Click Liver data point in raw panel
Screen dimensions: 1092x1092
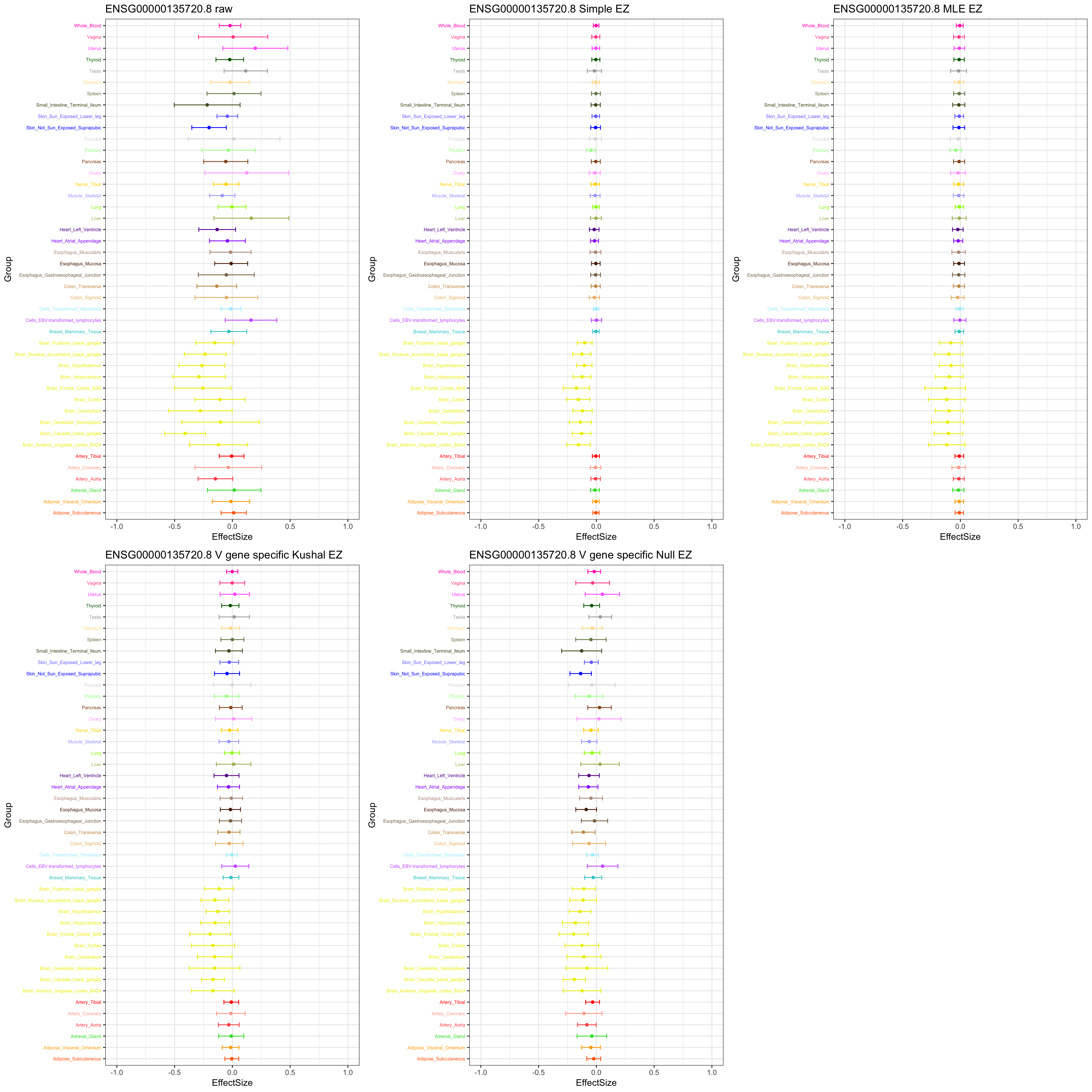pyautogui.click(x=251, y=218)
